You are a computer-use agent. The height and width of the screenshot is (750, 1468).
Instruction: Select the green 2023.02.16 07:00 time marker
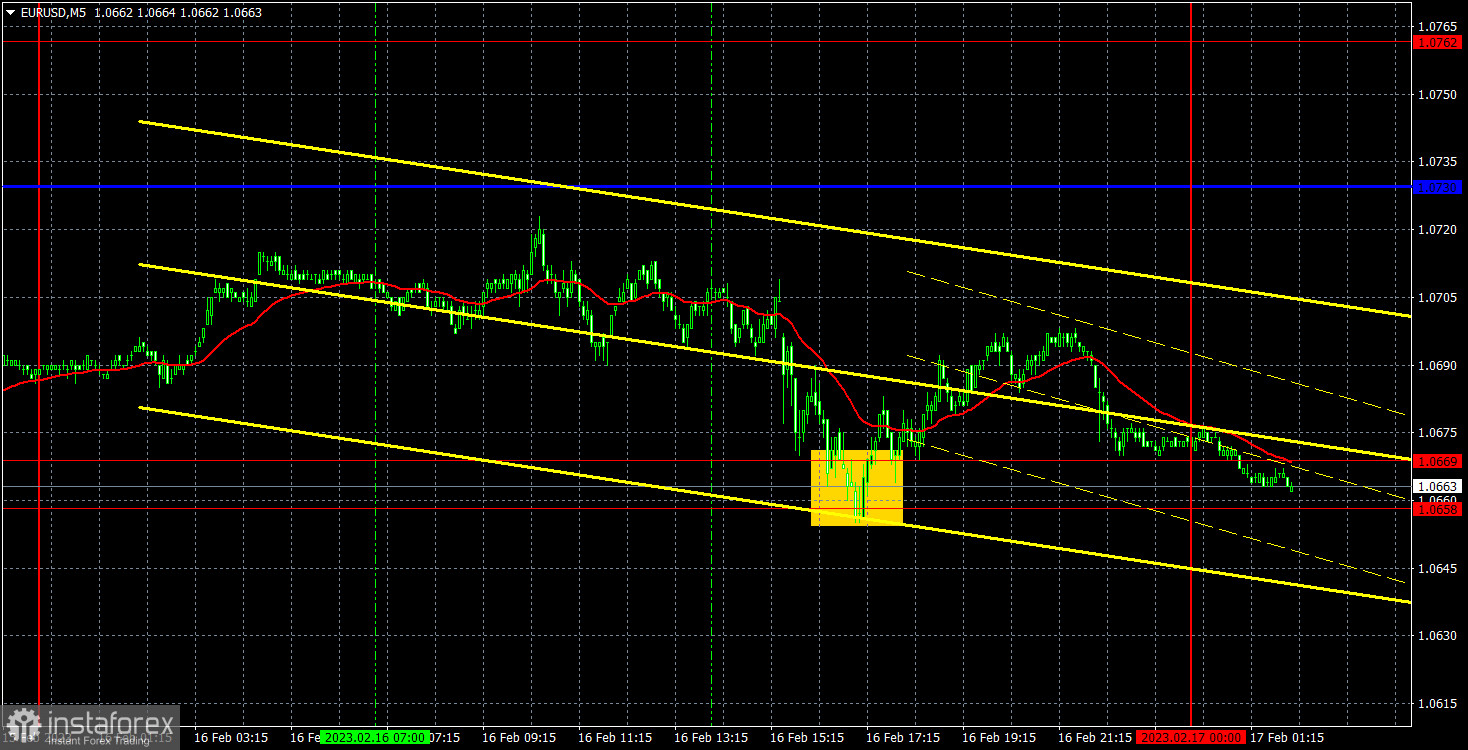pyautogui.click(x=377, y=737)
